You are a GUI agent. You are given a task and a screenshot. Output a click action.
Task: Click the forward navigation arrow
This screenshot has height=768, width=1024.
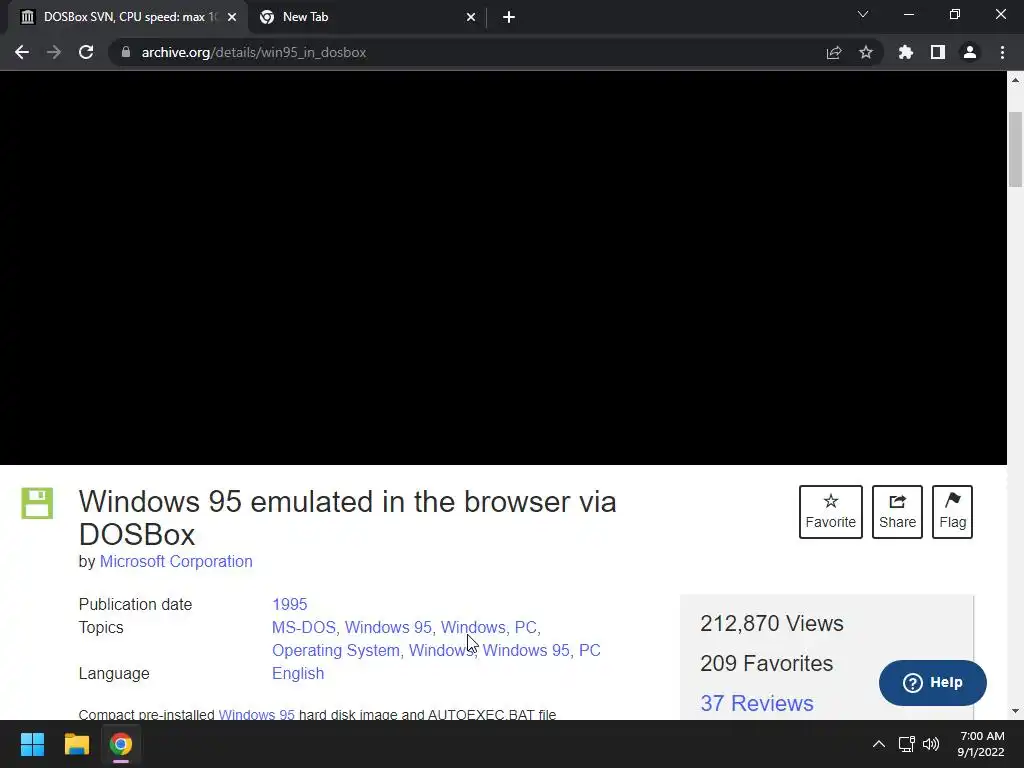tap(54, 52)
